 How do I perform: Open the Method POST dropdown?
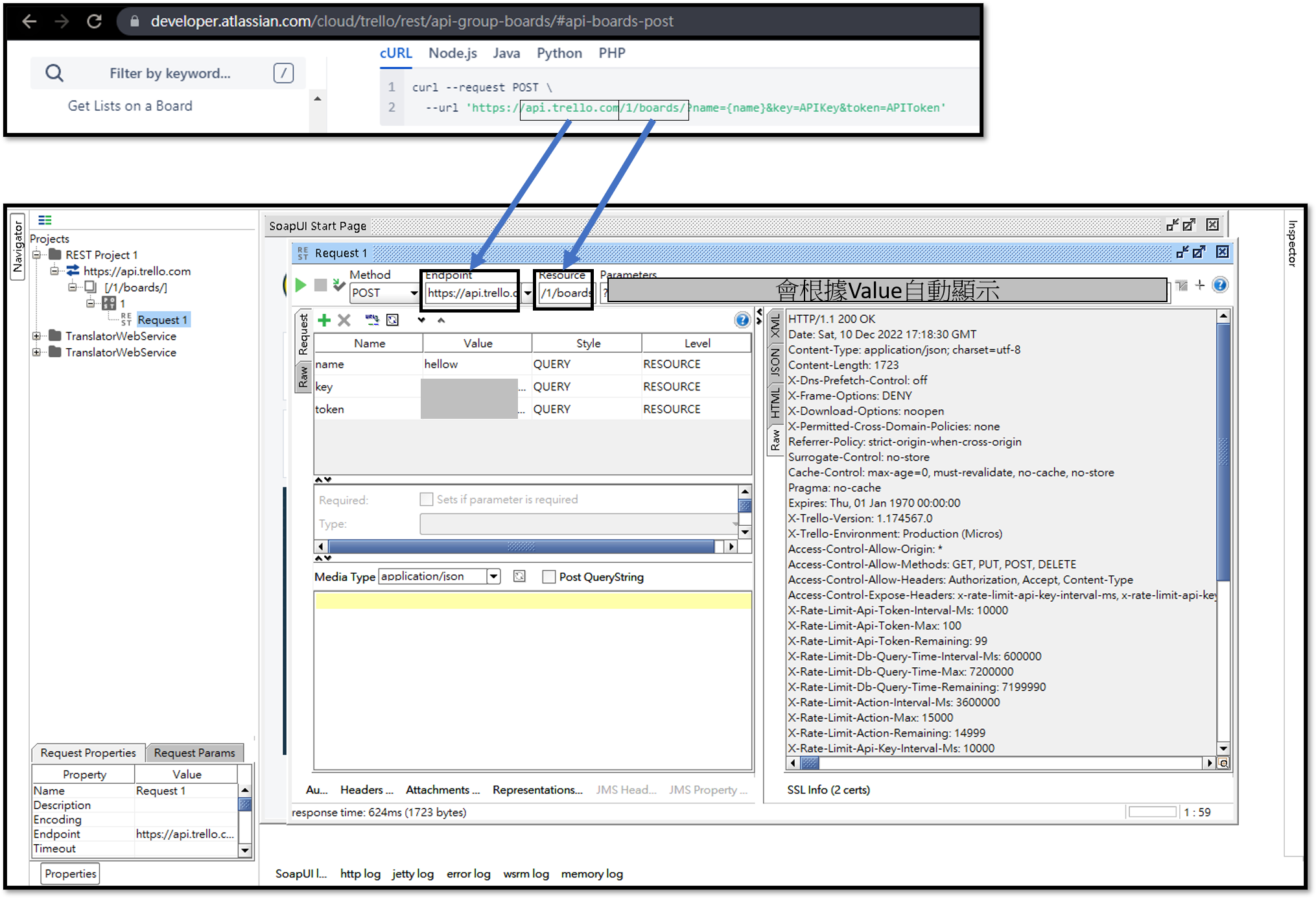(x=413, y=293)
